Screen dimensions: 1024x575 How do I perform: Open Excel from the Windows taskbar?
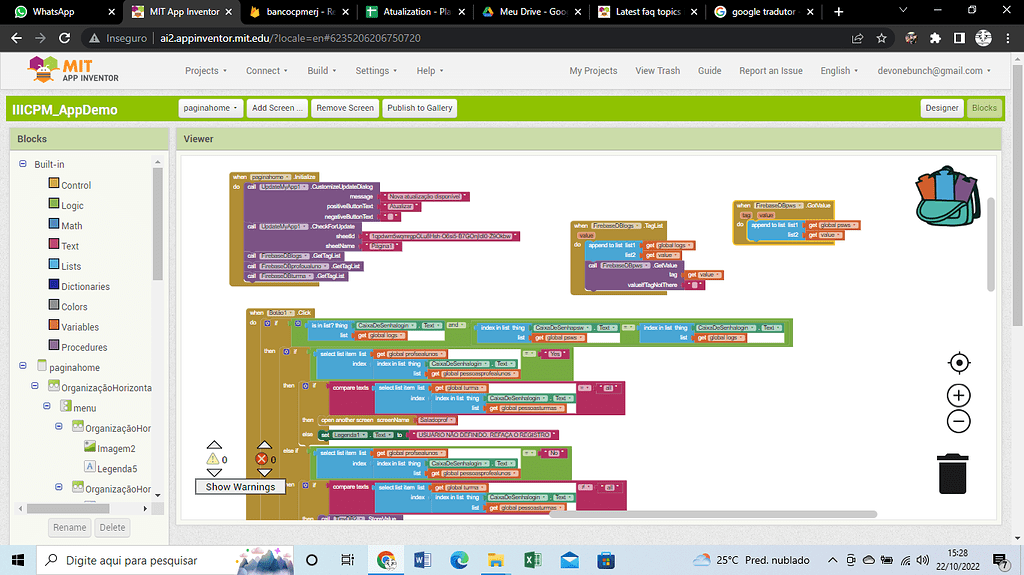click(532, 560)
